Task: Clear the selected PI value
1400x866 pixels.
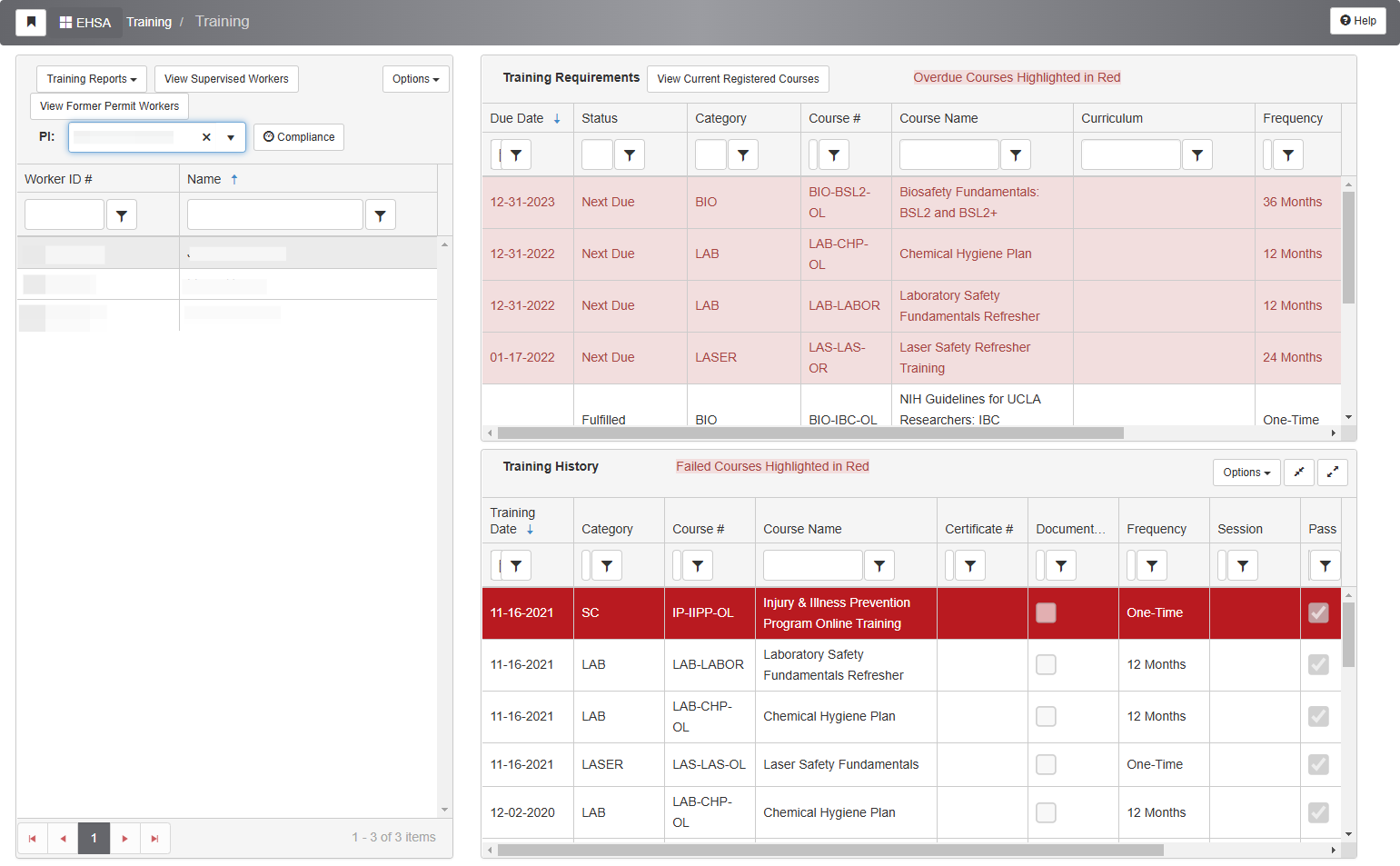Action: [x=206, y=137]
